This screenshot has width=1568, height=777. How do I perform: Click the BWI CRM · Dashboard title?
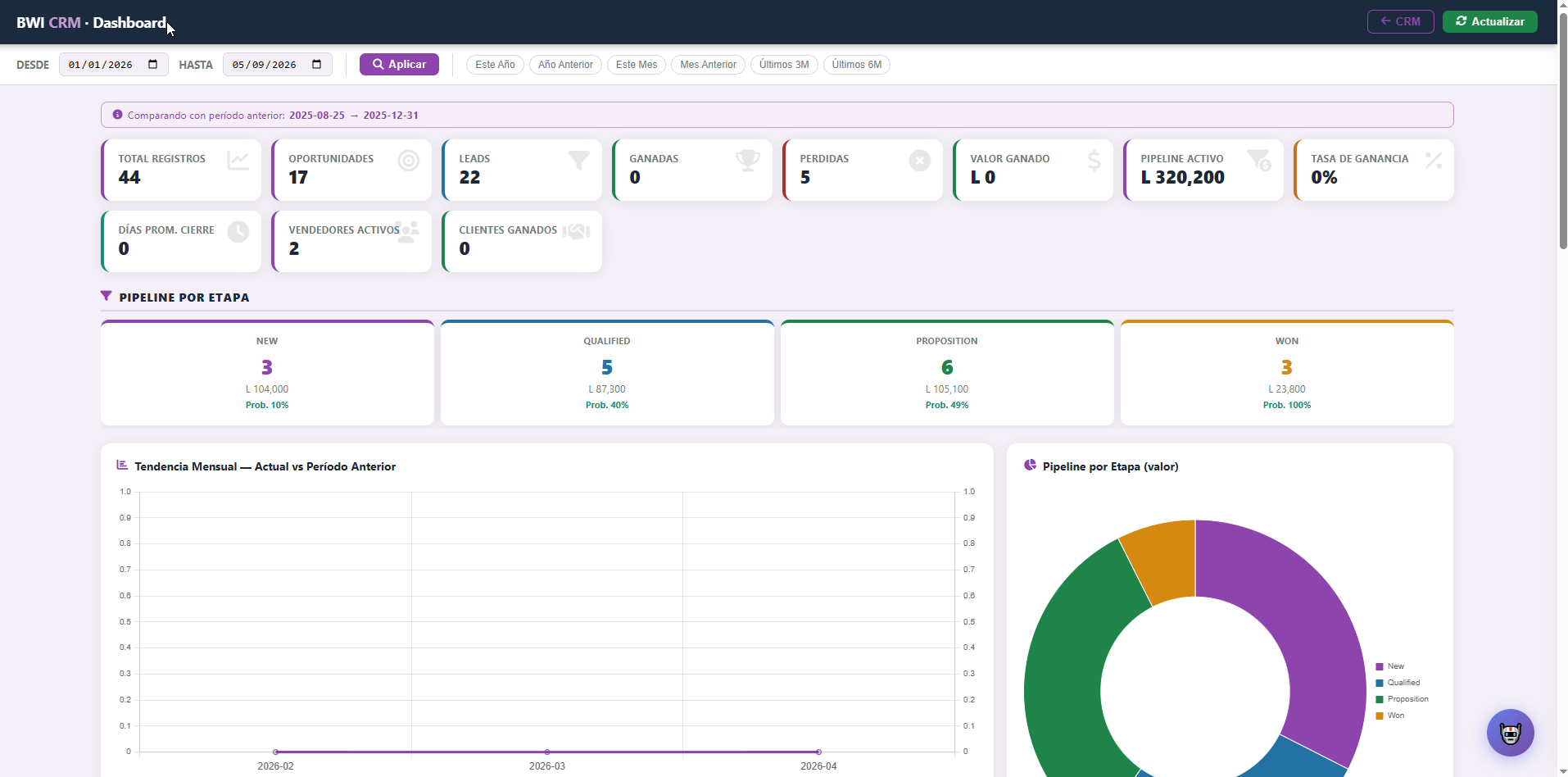point(91,22)
